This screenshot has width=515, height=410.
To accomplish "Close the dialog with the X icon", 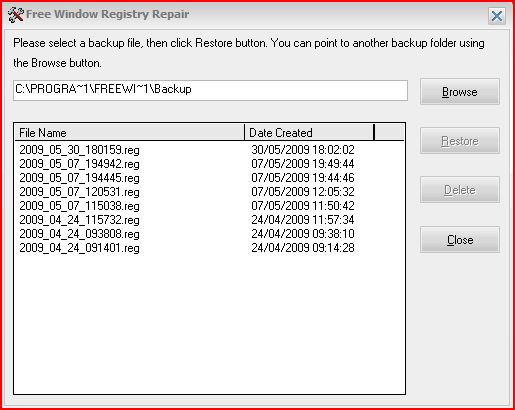I will (x=497, y=16).
